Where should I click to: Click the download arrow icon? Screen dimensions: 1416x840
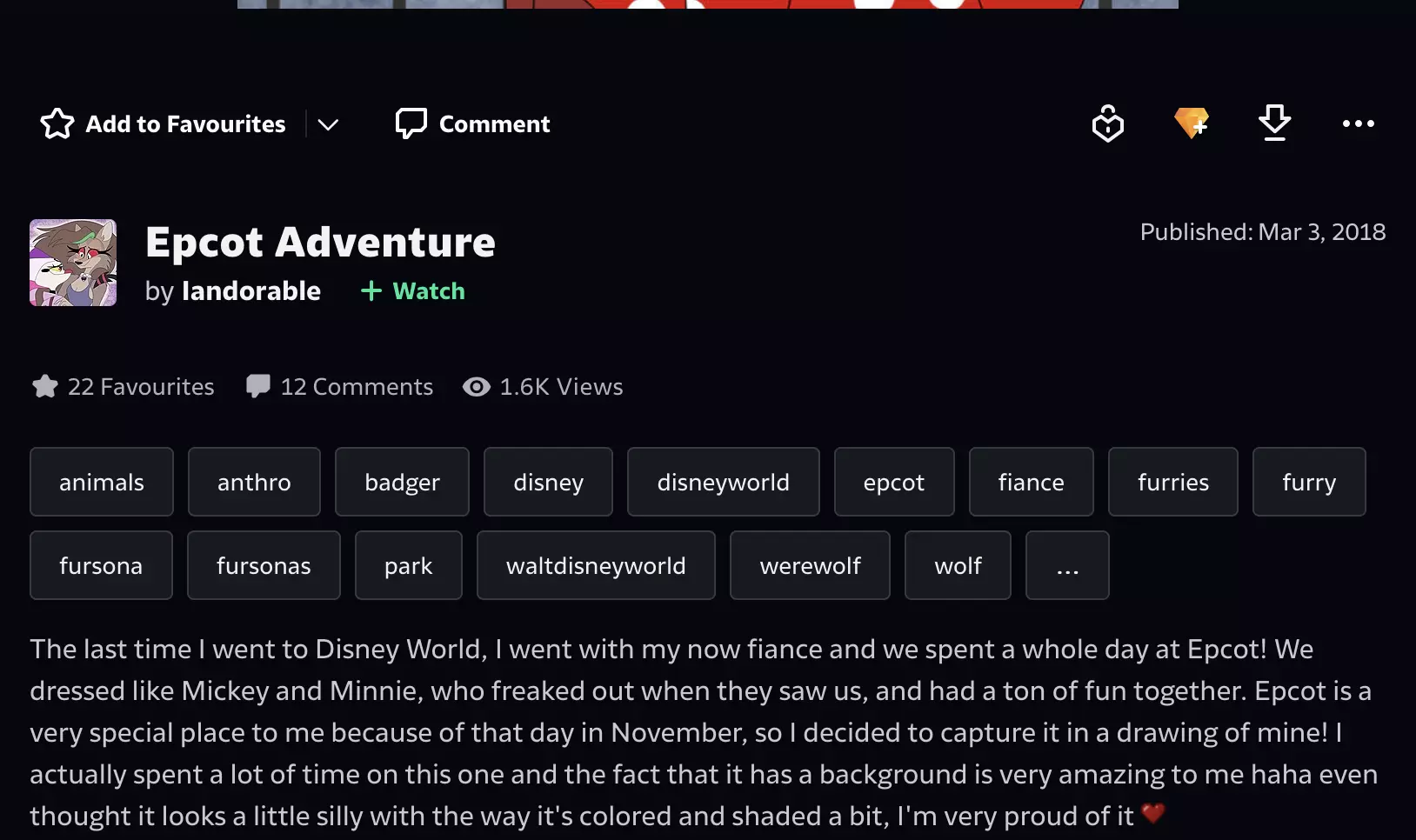(1275, 123)
